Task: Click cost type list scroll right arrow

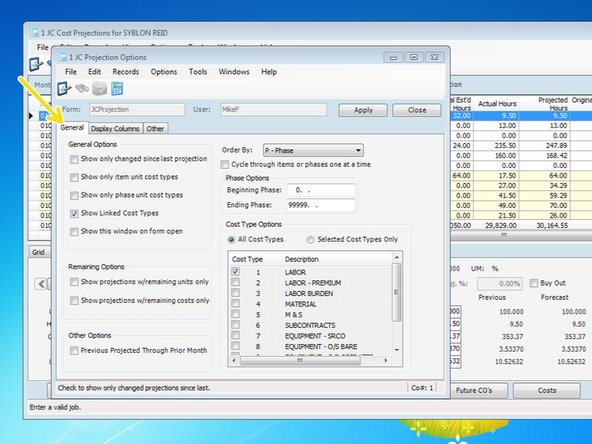Action: pos(385,361)
